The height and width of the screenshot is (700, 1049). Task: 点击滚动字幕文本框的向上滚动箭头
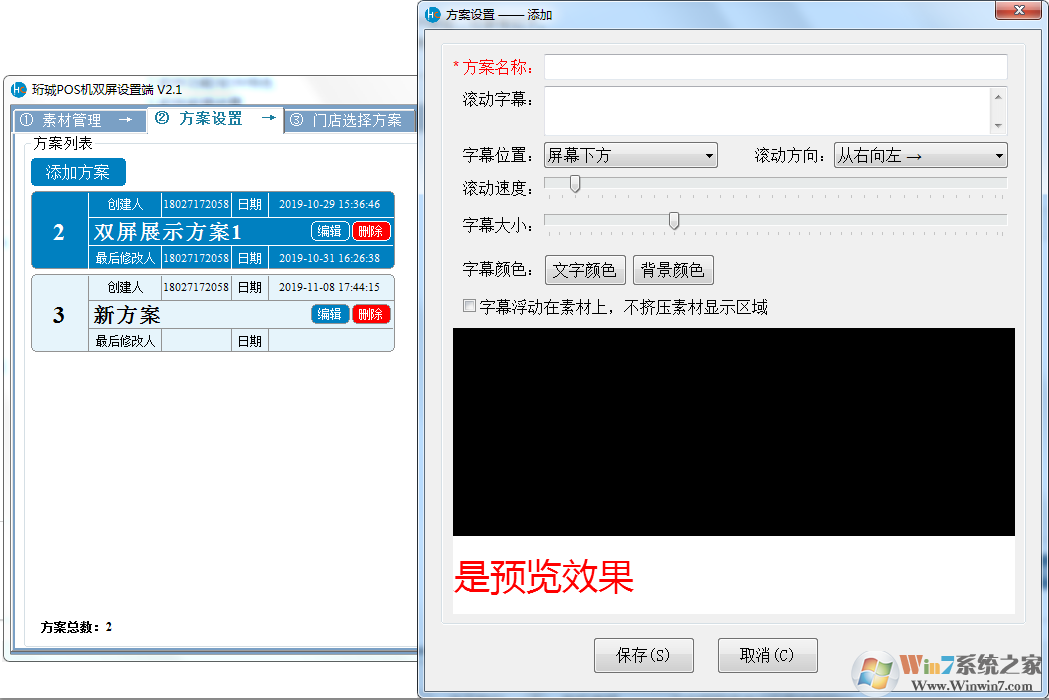click(999, 95)
